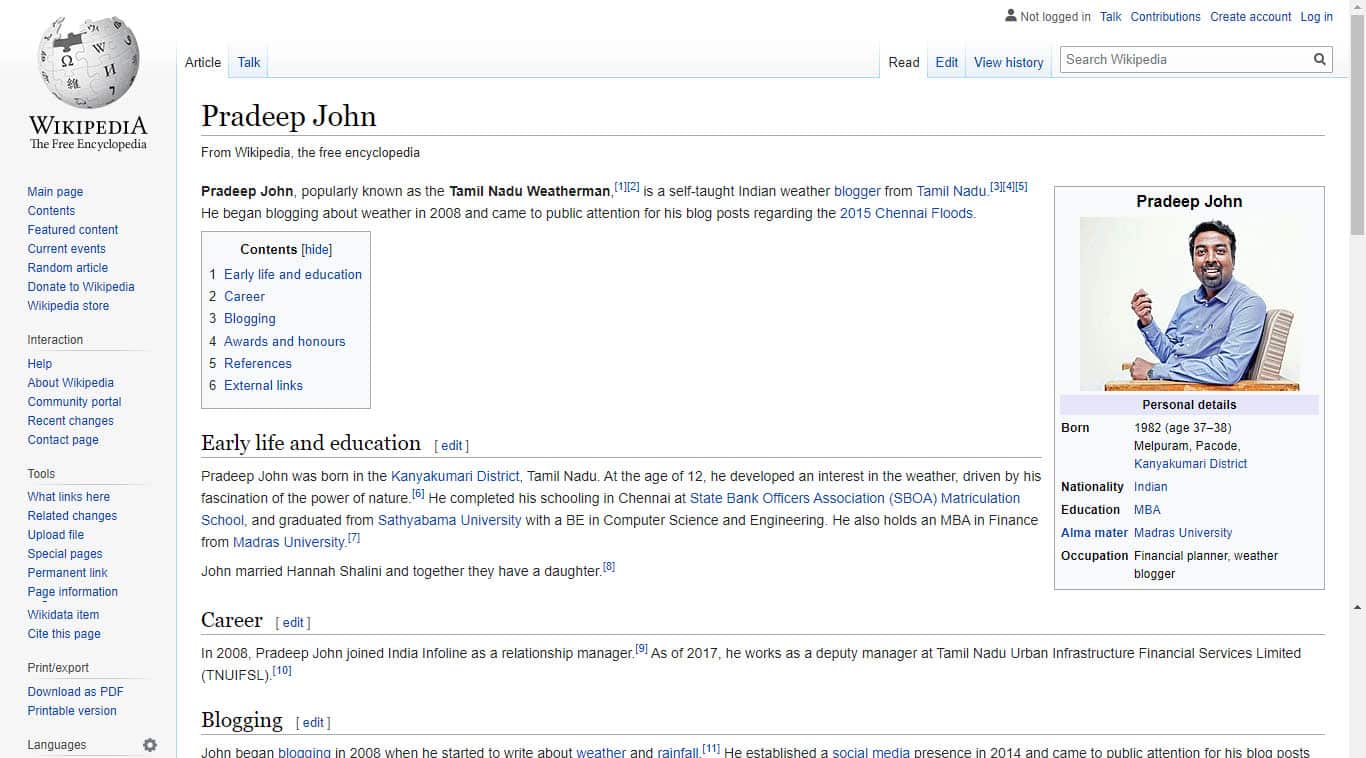The width and height of the screenshot is (1366, 758).
Task: Open Special pages link
Action: tap(65, 554)
